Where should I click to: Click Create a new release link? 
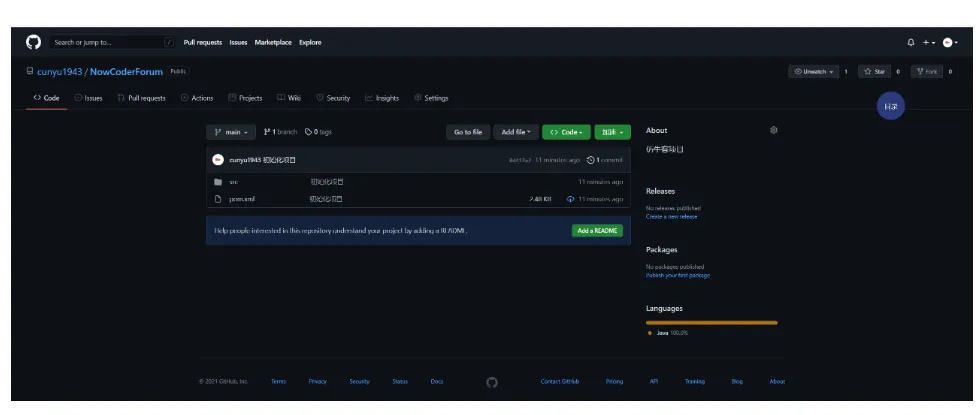[x=671, y=216]
